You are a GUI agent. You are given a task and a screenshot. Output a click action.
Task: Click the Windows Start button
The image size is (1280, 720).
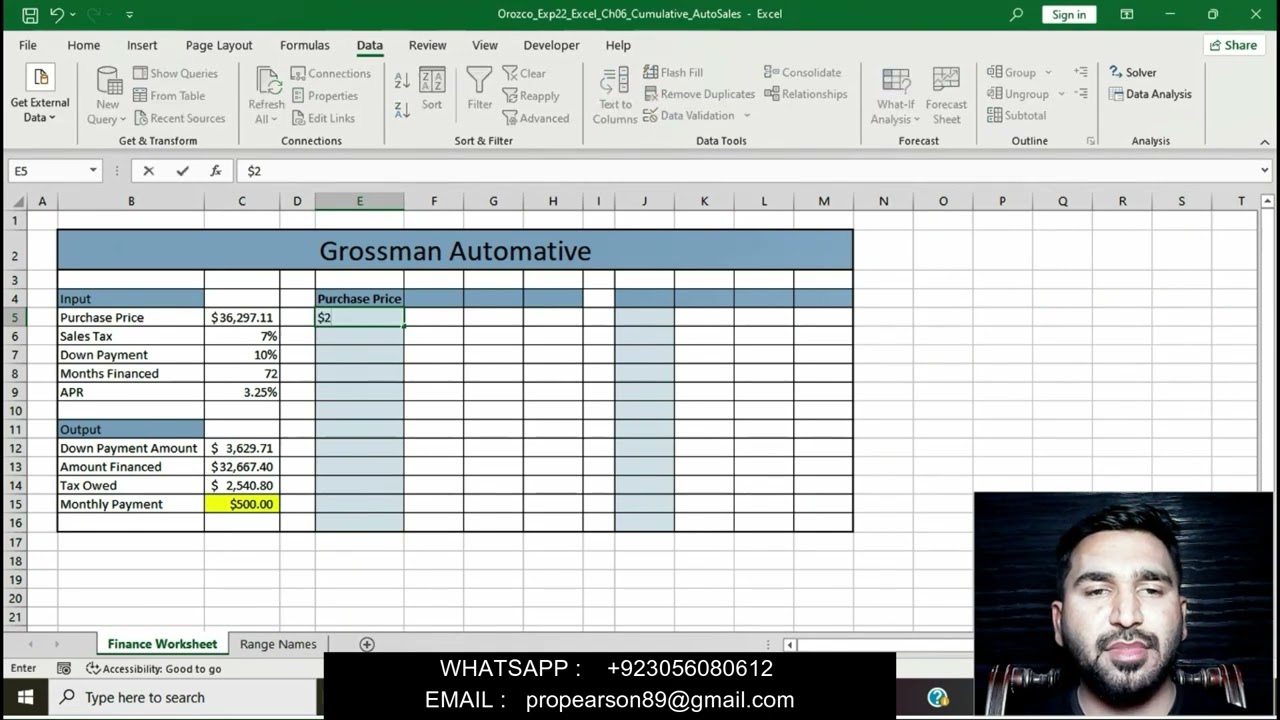pos(25,697)
